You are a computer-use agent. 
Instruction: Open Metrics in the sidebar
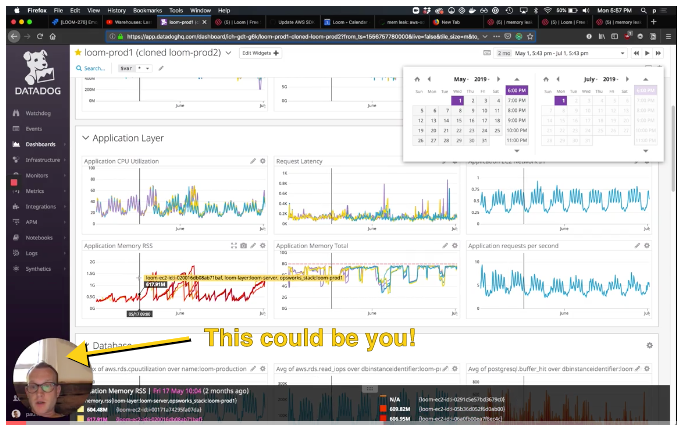(x=34, y=191)
